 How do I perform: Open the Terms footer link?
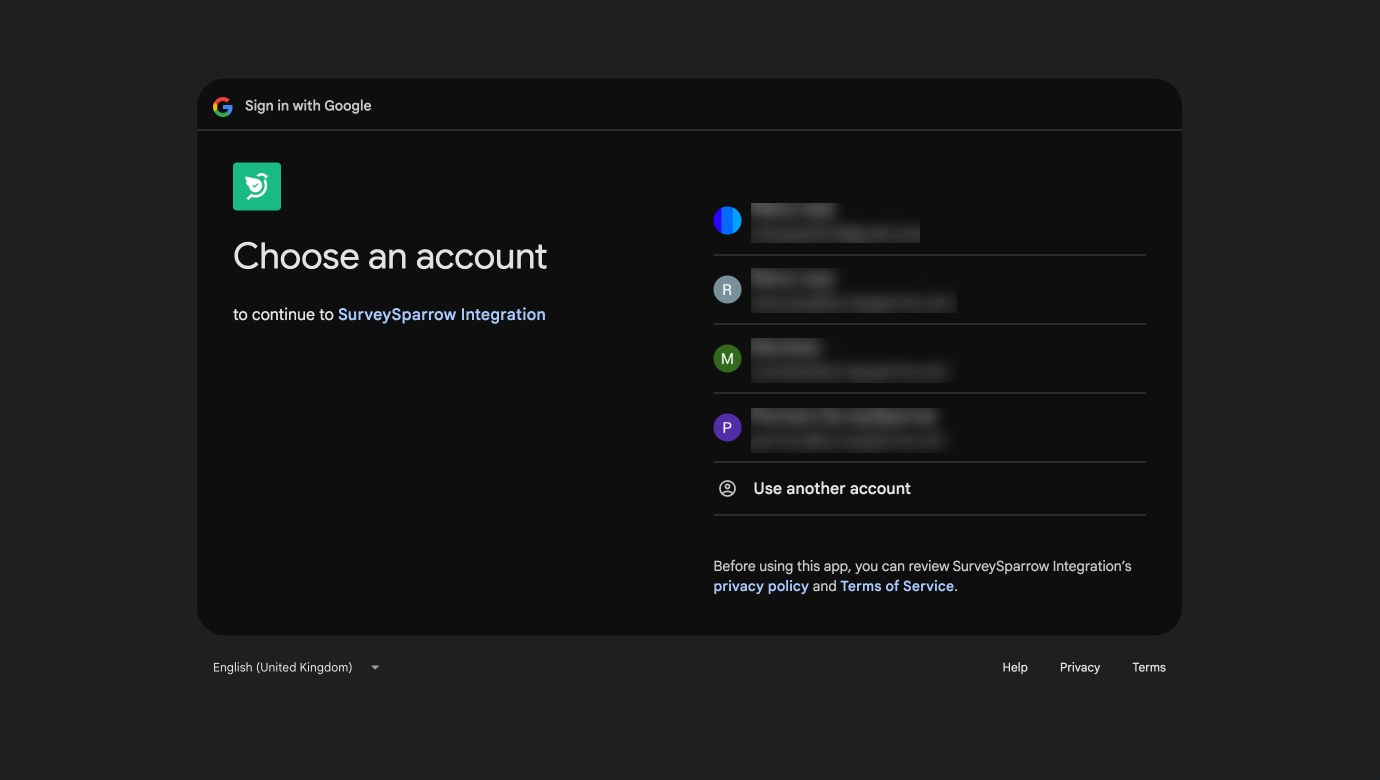1149,667
